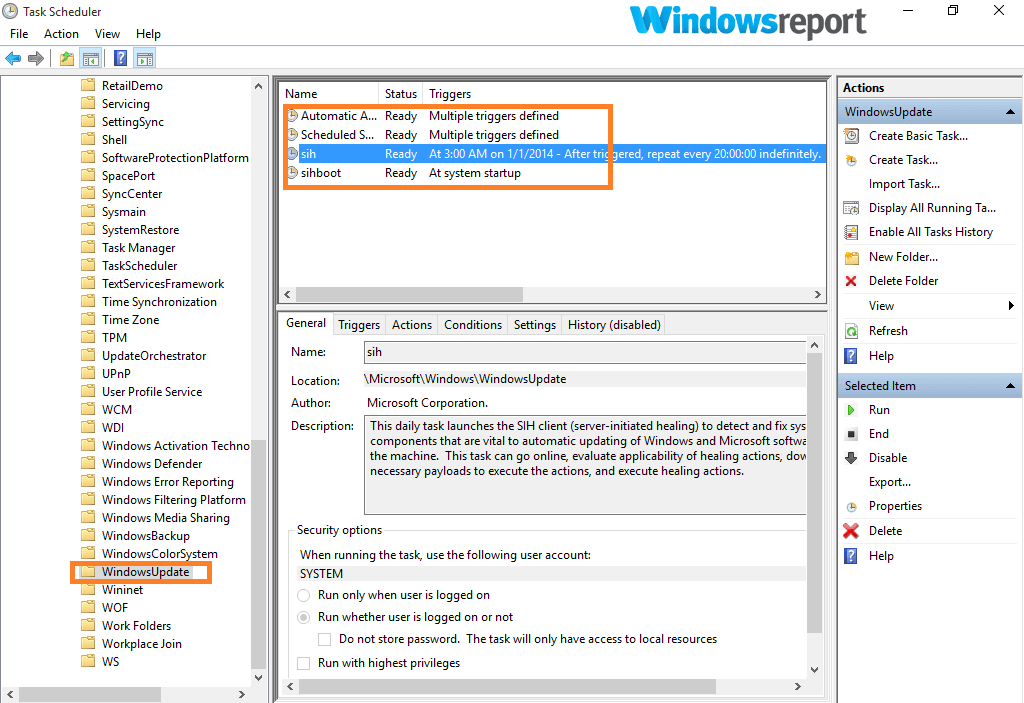Click the folder tree vertical scrollbar thumb
This screenshot has width=1024, height=703.
coord(259,554)
